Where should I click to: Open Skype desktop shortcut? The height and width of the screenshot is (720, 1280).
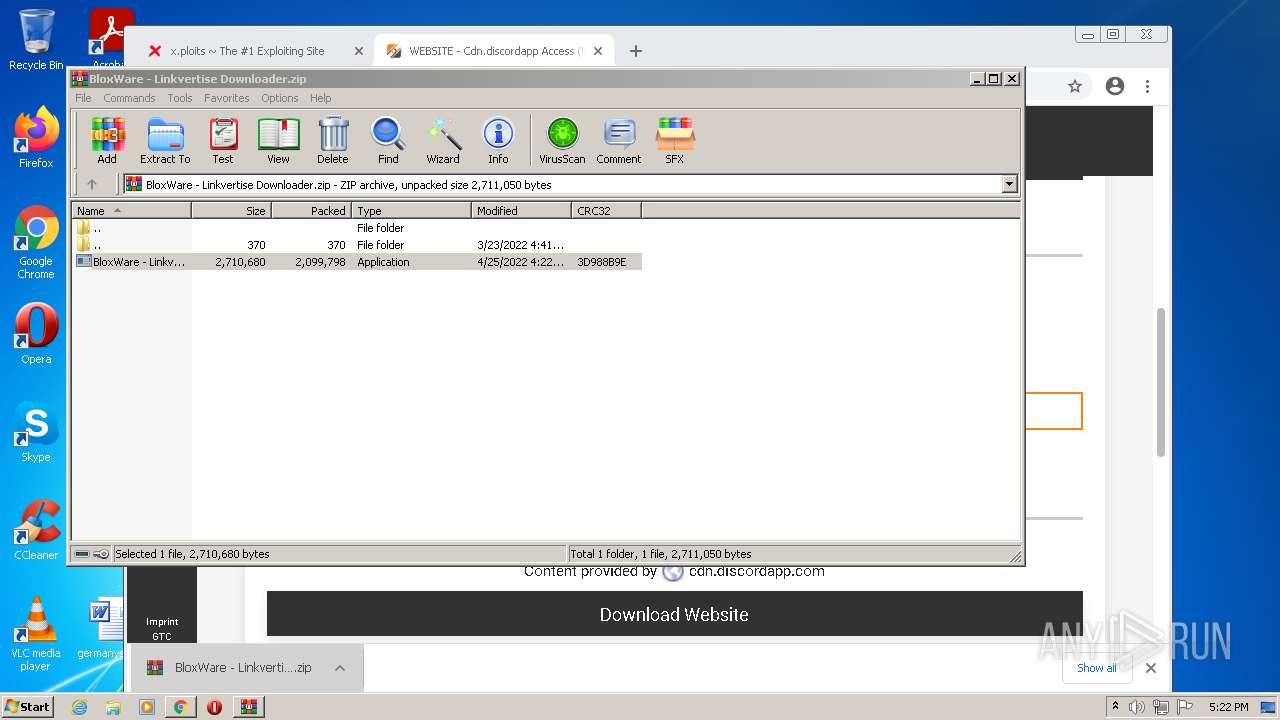(36, 432)
